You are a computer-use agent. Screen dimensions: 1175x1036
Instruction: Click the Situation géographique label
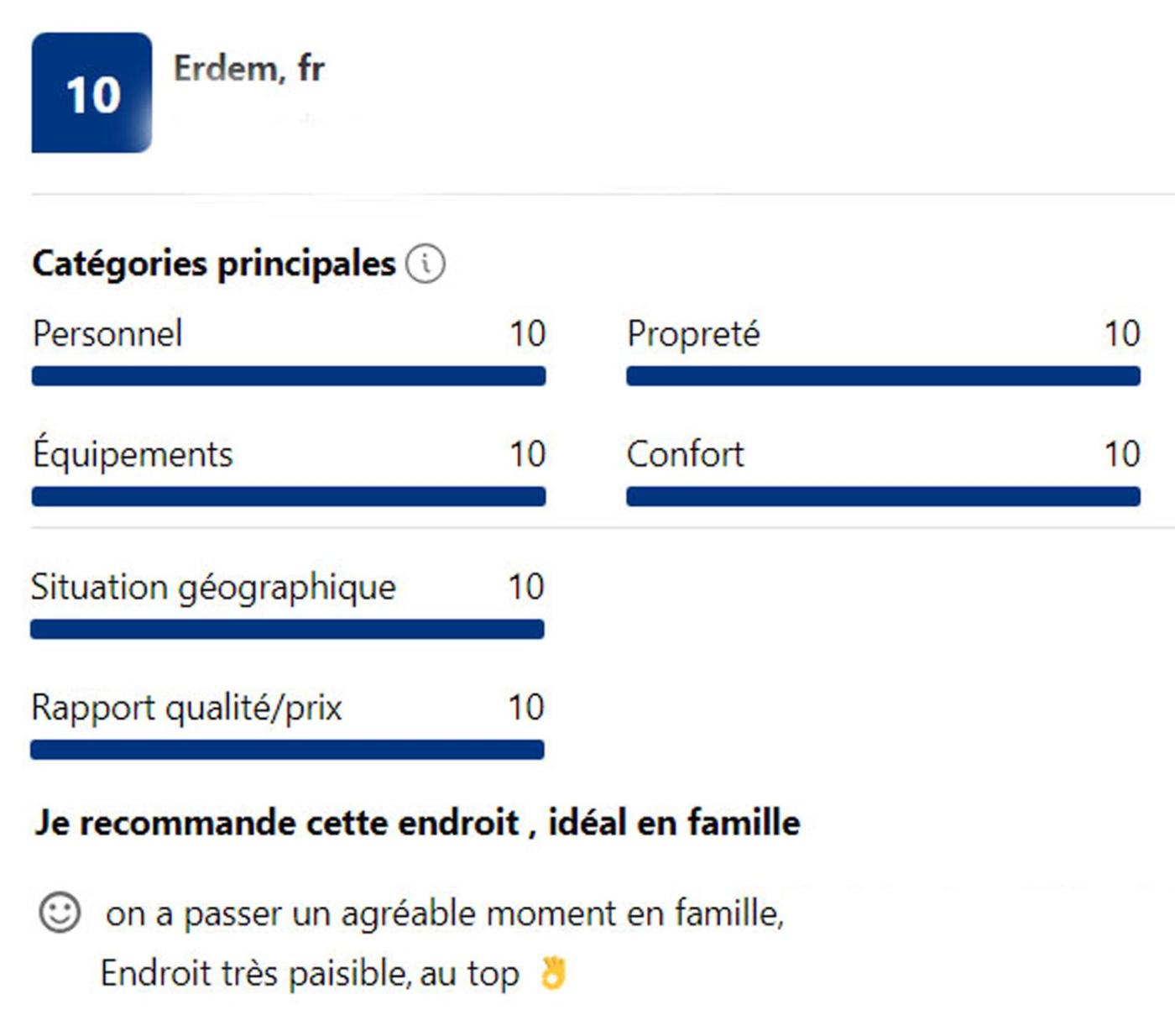point(213,588)
